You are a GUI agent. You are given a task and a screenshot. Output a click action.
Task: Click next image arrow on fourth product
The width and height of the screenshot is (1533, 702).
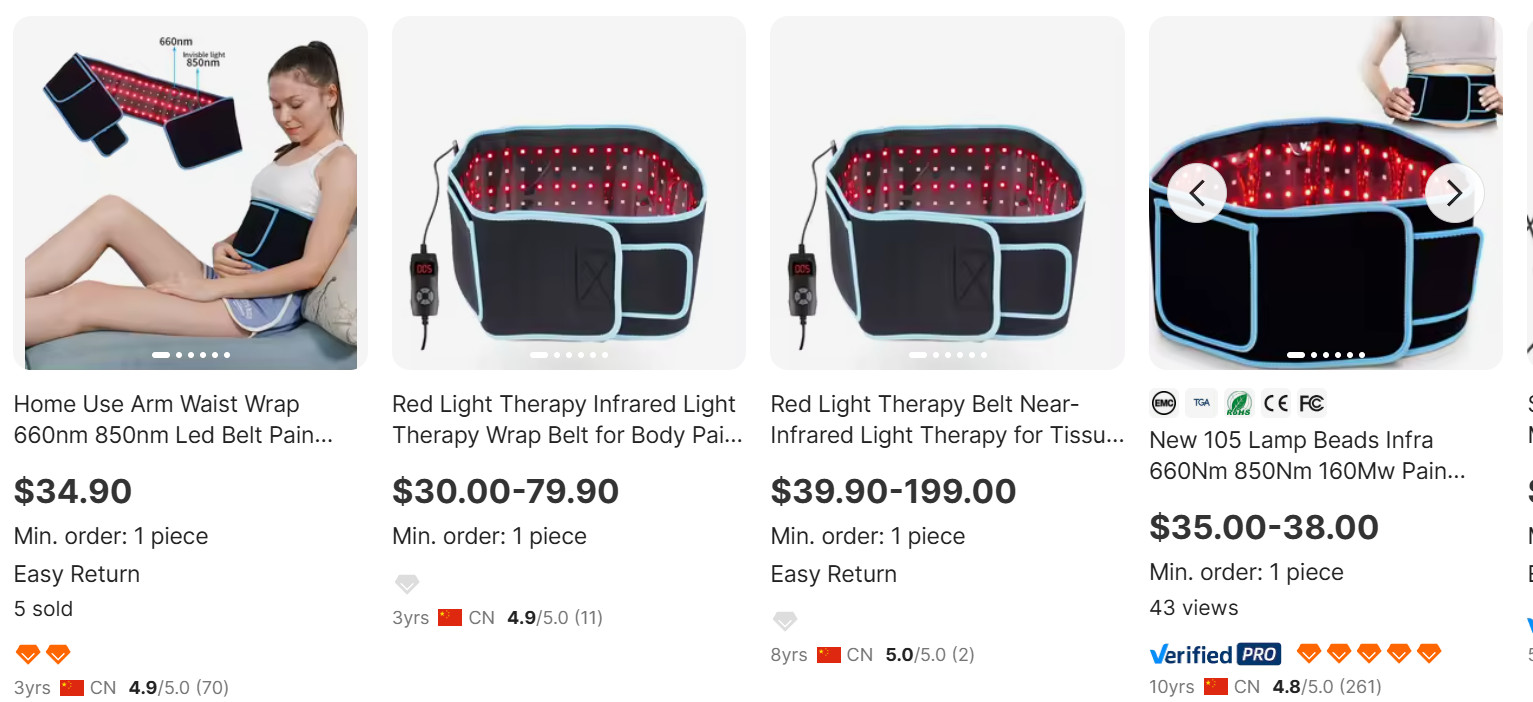coord(1453,193)
